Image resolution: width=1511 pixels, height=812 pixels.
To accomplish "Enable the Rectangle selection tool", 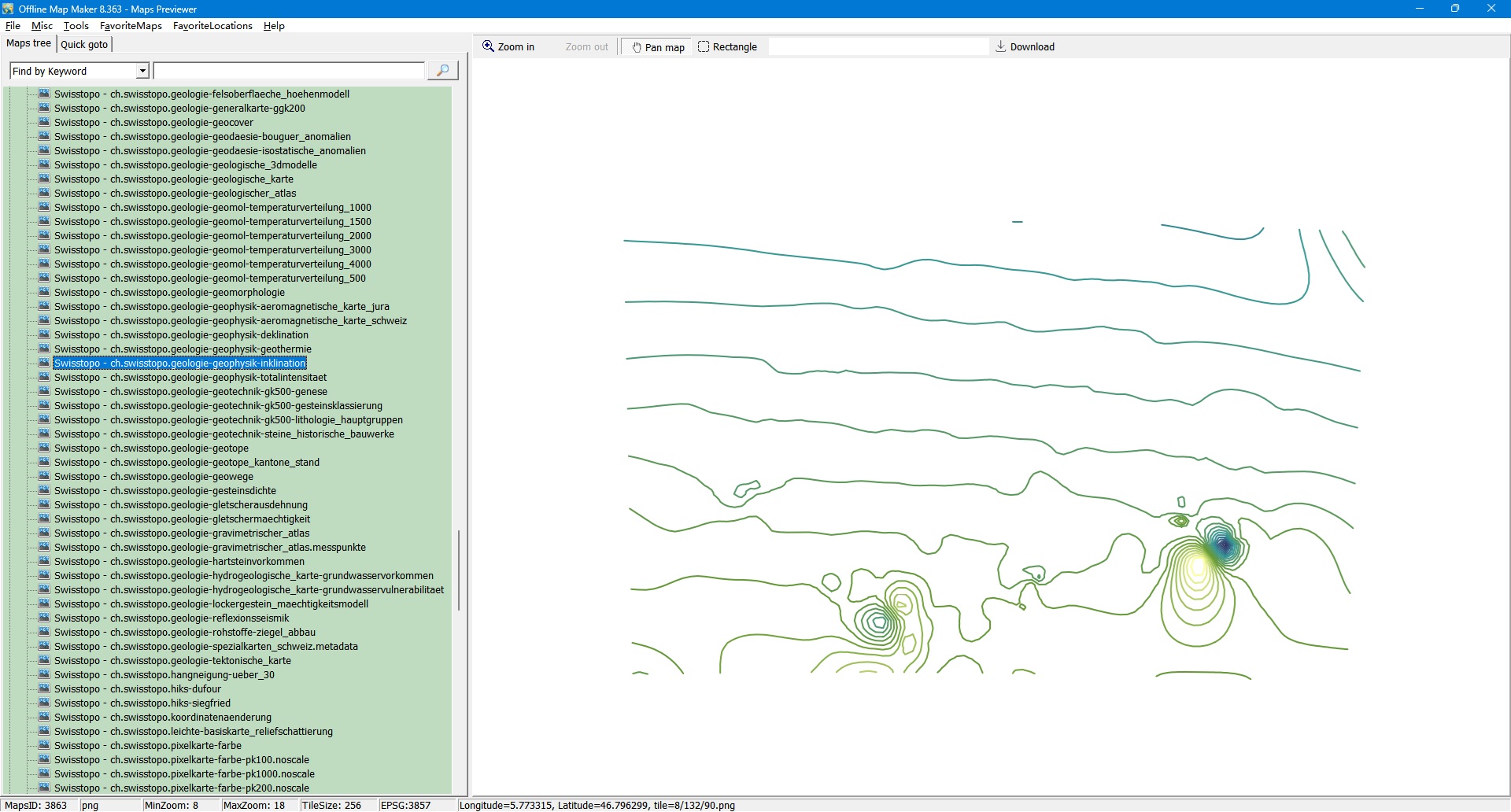I will tap(727, 47).
